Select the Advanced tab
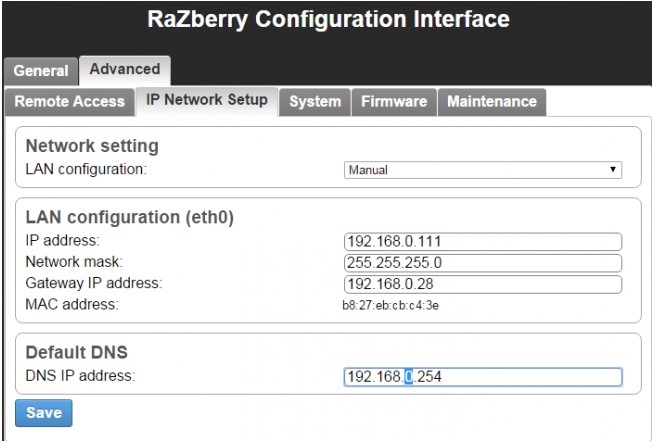659x448 pixels. click(125, 70)
